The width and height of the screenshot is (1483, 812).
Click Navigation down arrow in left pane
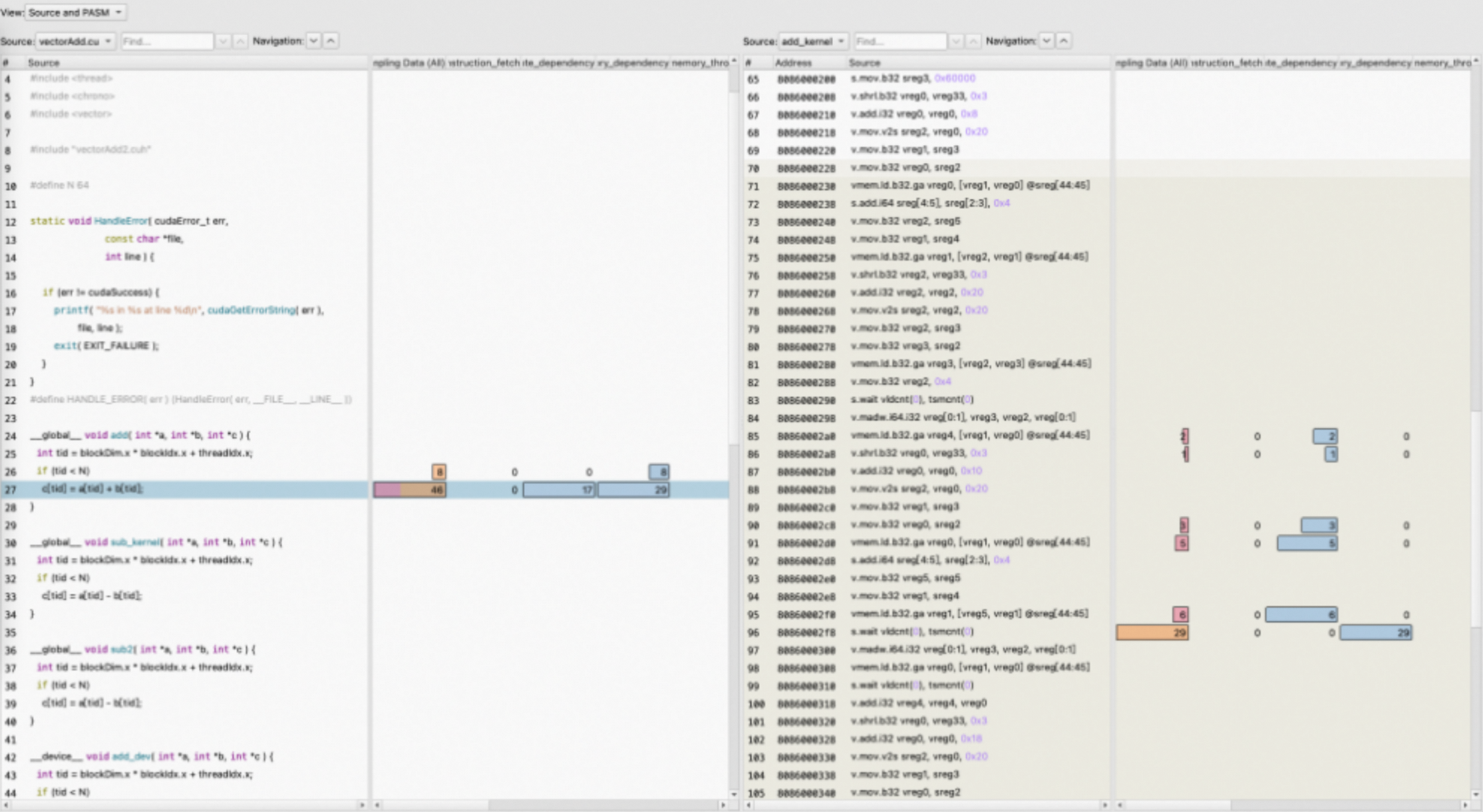tap(313, 41)
